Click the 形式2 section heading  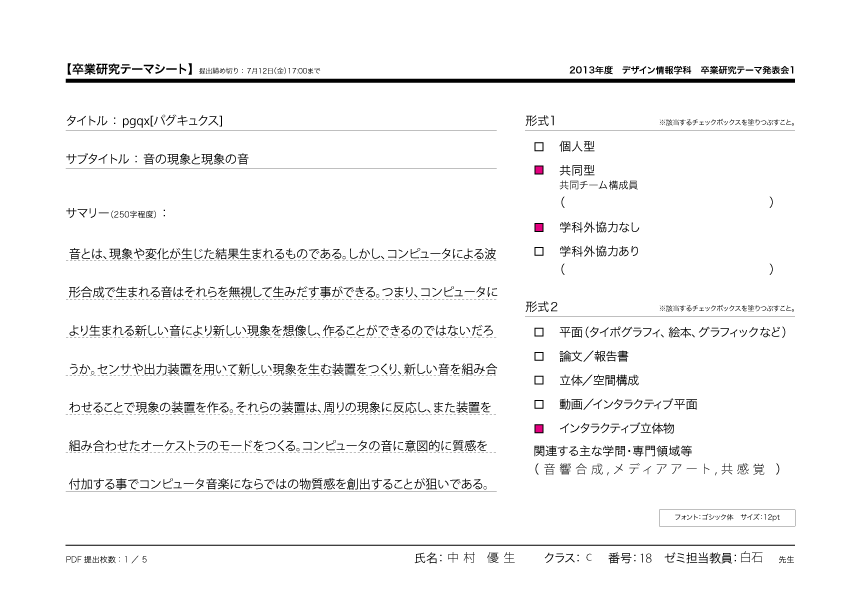click(x=541, y=307)
